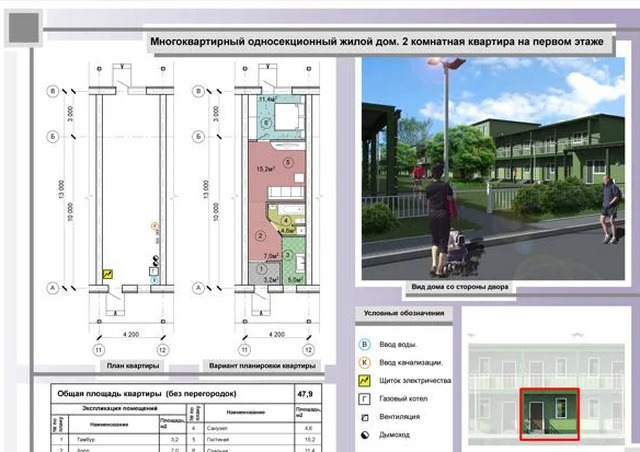The width and height of the screenshot is (640, 452).
Task: Click the '11,4м²' bedroom area label
Action: (268, 99)
